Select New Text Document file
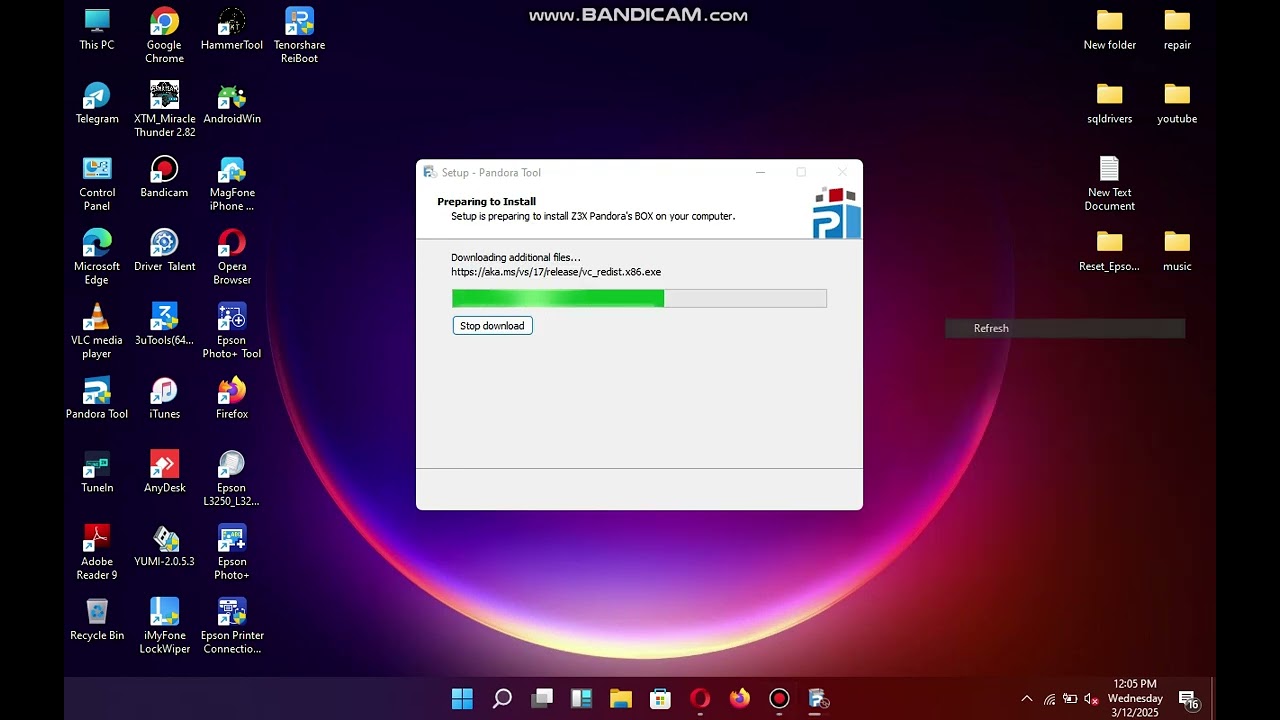The height and width of the screenshot is (720, 1280). [x=1110, y=184]
